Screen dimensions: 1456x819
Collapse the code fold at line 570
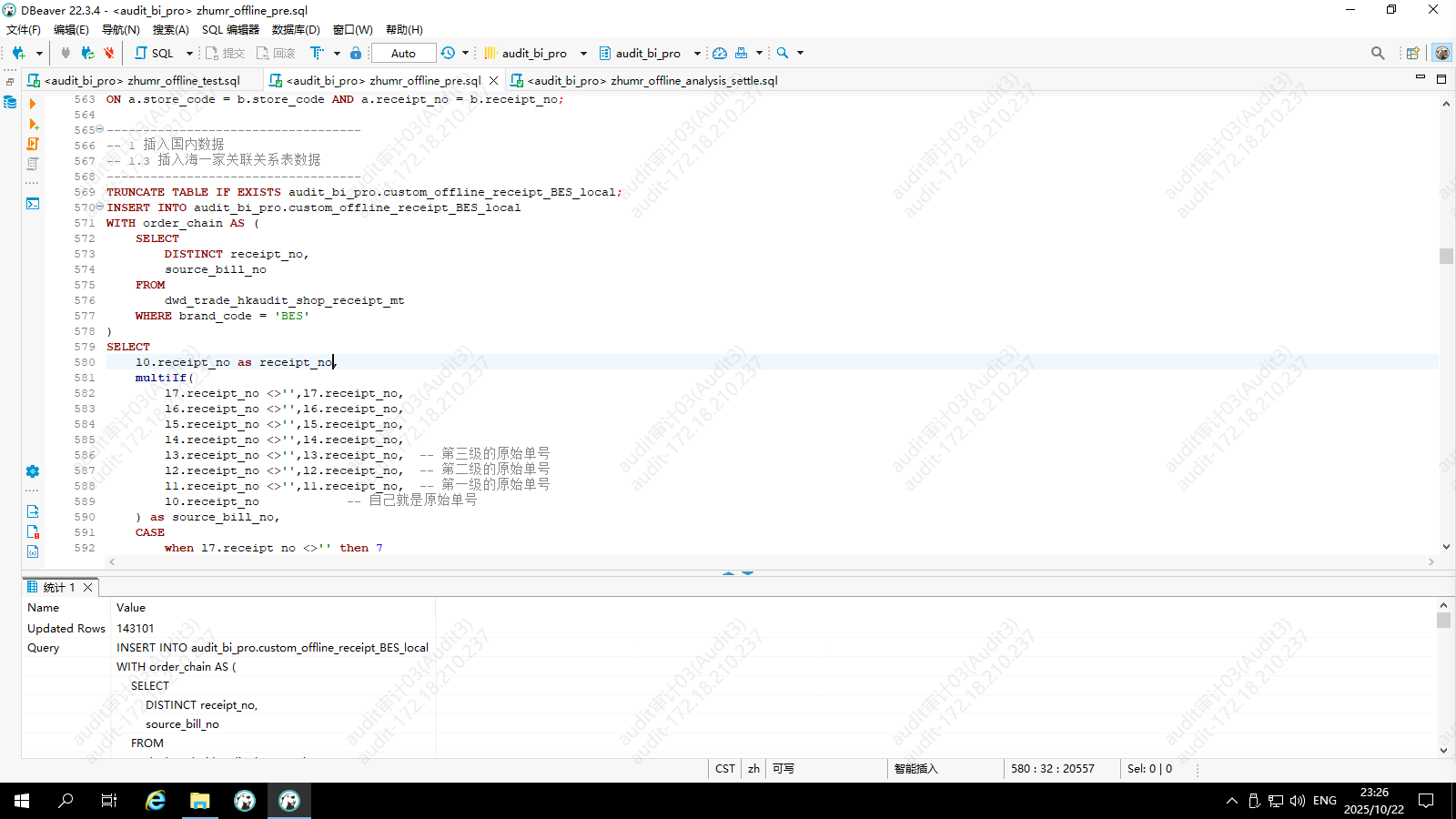tap(100, 207)
